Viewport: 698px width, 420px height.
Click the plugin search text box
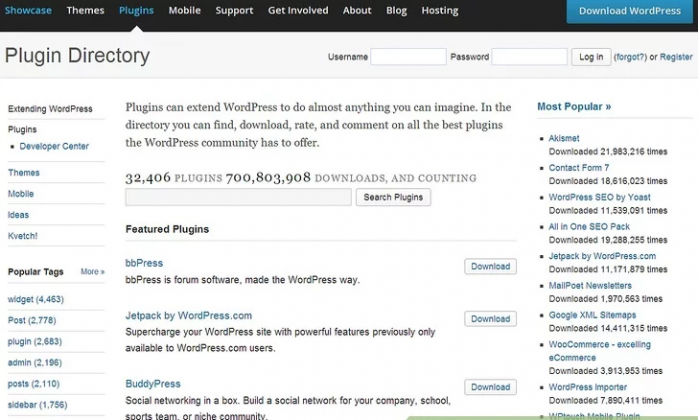coord(238,197)
